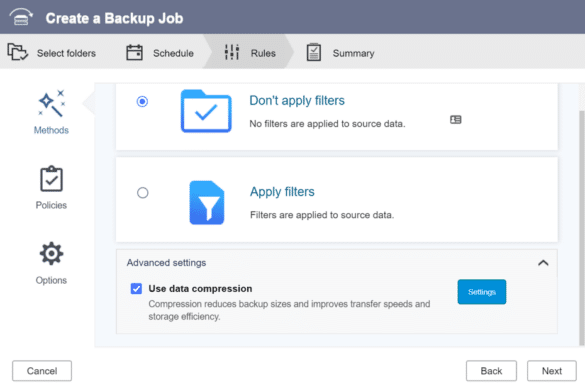
Task: Open the Options gear icon
Action: pos(51,254)
